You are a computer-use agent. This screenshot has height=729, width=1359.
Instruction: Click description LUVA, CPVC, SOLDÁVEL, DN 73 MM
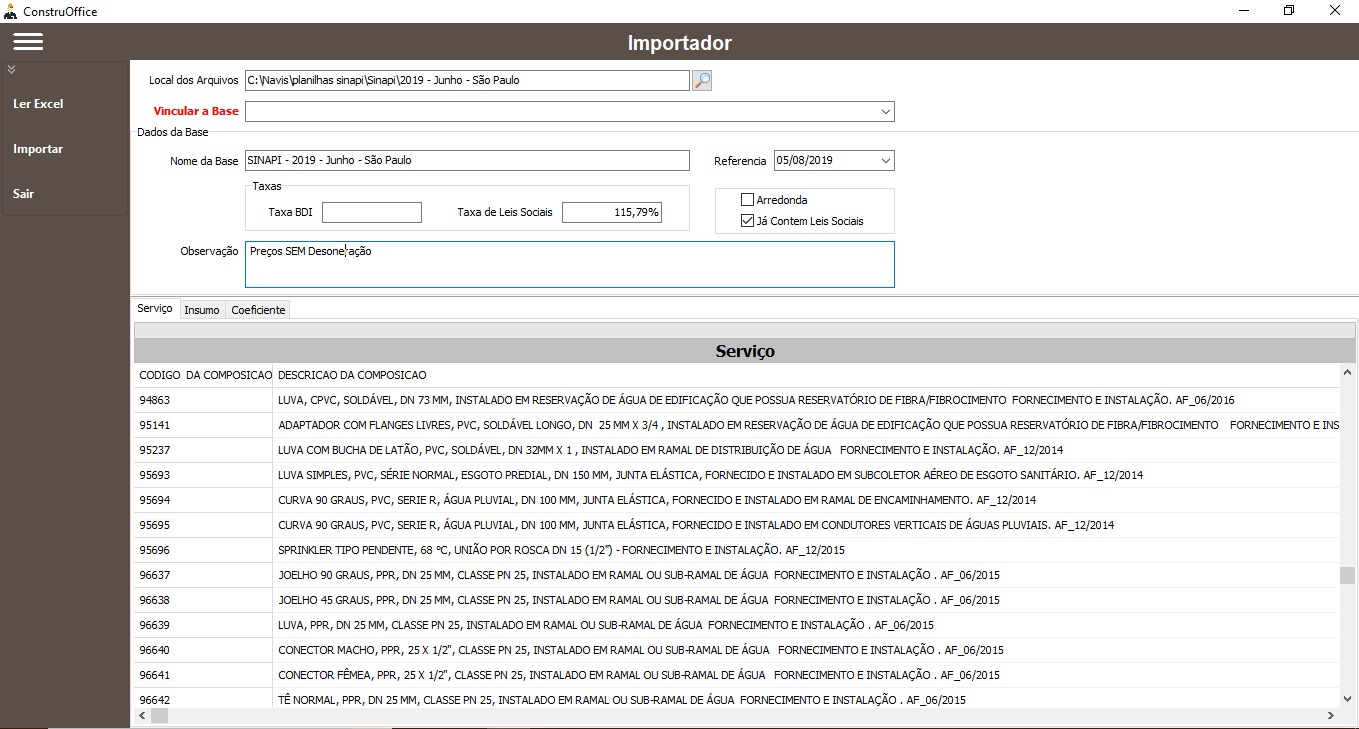pos(756,400)
